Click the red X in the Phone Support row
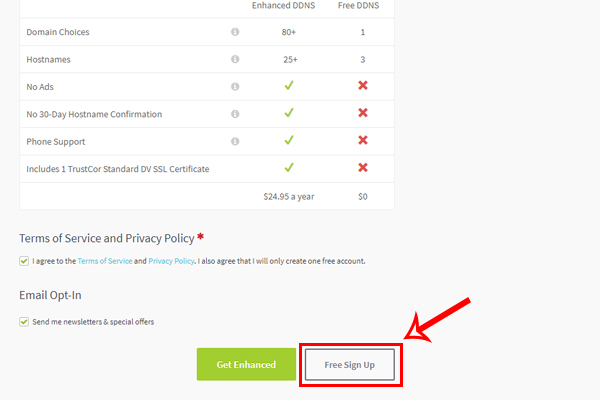This screenshot has width=600, height=400. click(x=363, y=140)
